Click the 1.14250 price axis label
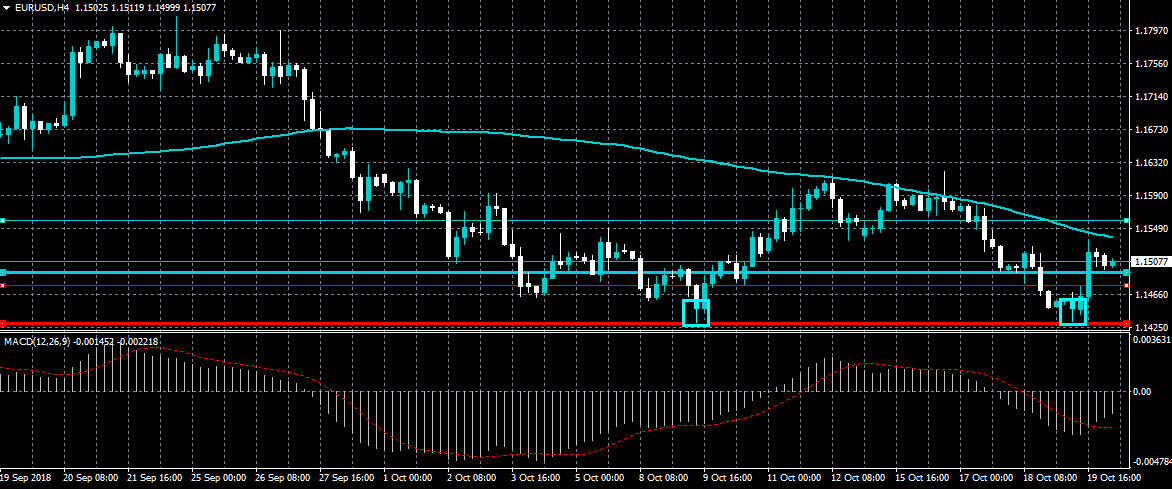 1150,327
